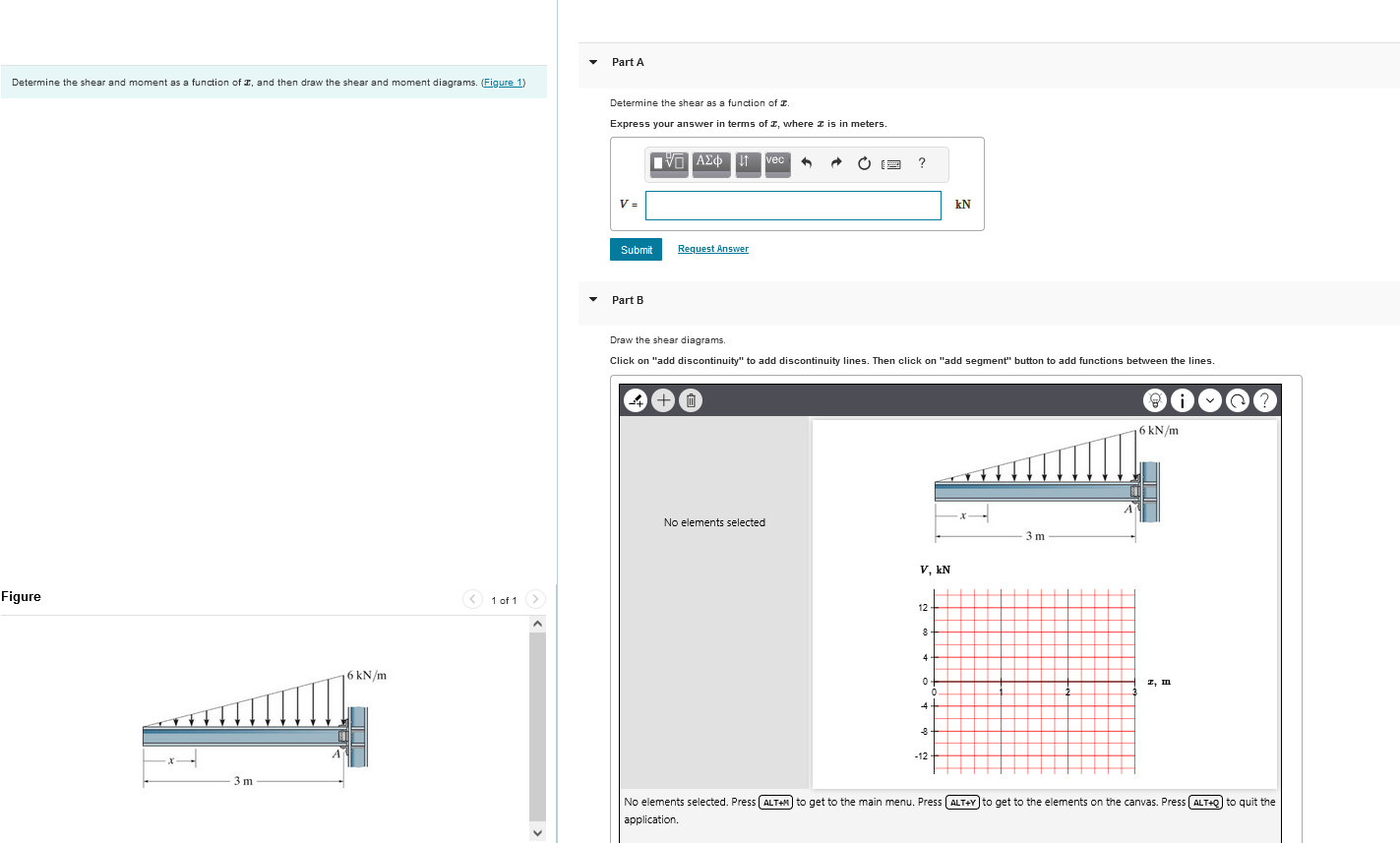The image size is (1400, 843).
Task: Click the 'Part B' heading text
Action: click(x=628, y=300)
